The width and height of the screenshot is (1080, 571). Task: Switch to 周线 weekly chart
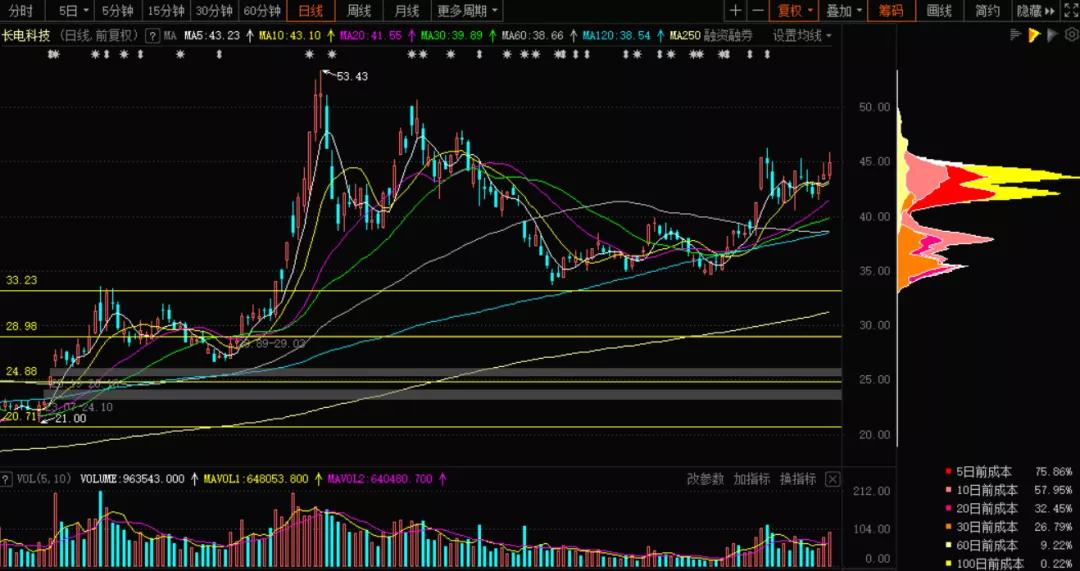point(358,10)
